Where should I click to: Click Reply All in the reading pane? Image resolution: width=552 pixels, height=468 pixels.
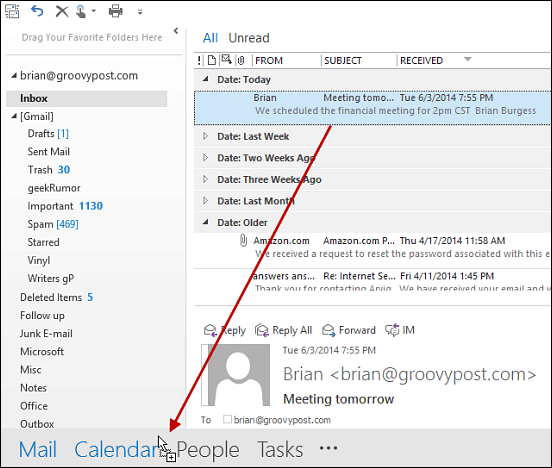click(283, 330)
